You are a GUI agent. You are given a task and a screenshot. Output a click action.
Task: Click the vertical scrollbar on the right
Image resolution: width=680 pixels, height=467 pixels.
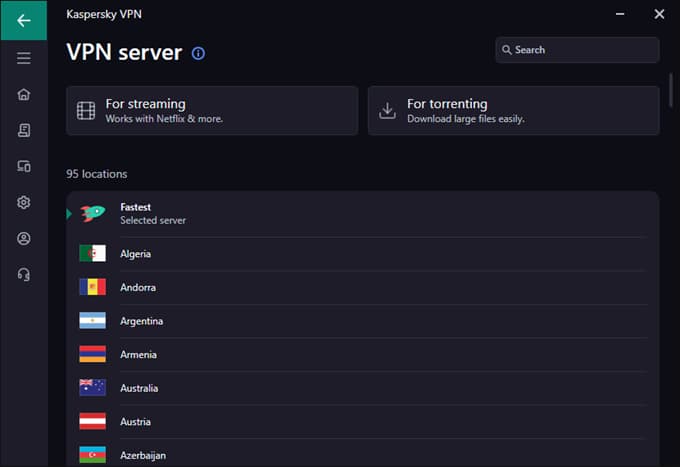(x=671, y=90)
